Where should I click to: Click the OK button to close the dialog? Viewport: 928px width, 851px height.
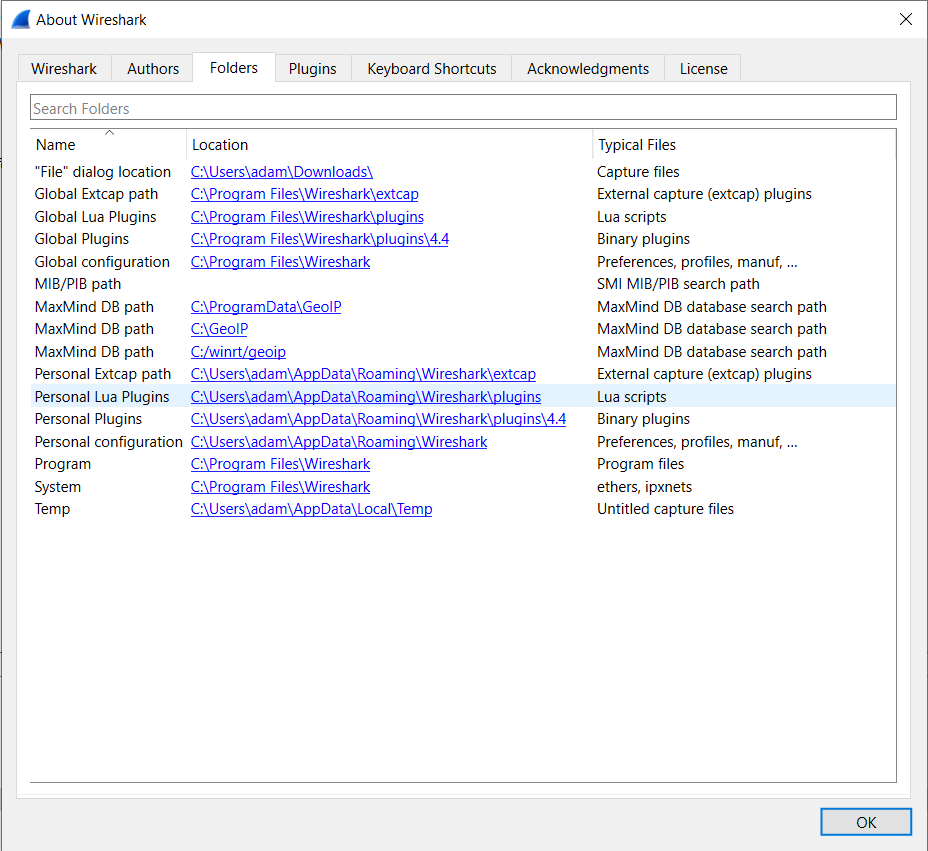point(865,821)
